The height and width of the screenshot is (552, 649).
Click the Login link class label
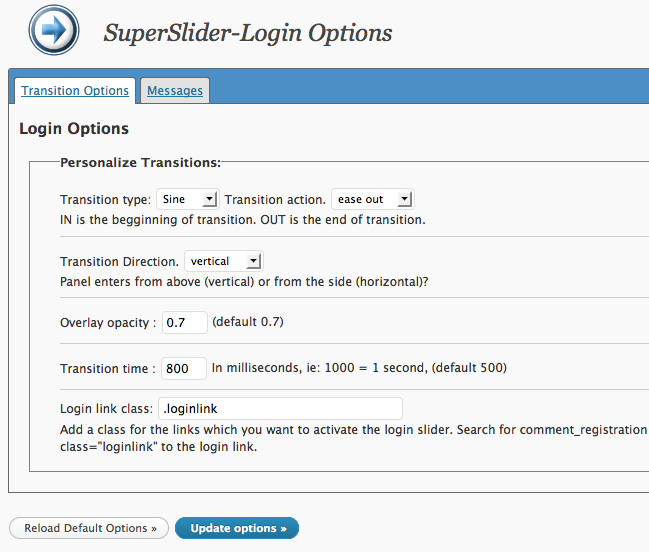click(x=106, y=409)
